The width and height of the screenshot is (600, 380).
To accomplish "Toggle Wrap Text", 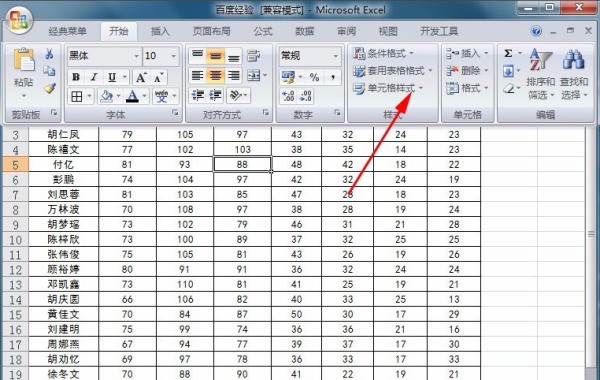I will tap(254, 56).
